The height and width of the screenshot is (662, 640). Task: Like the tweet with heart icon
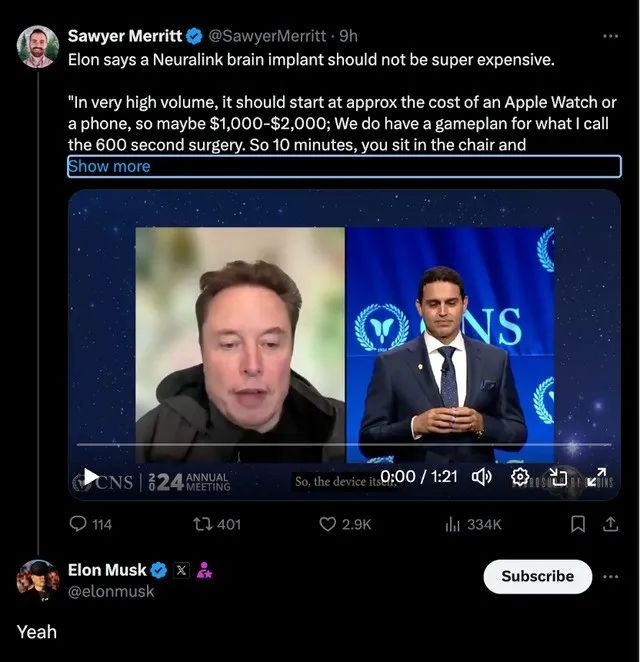click(327, 524)
